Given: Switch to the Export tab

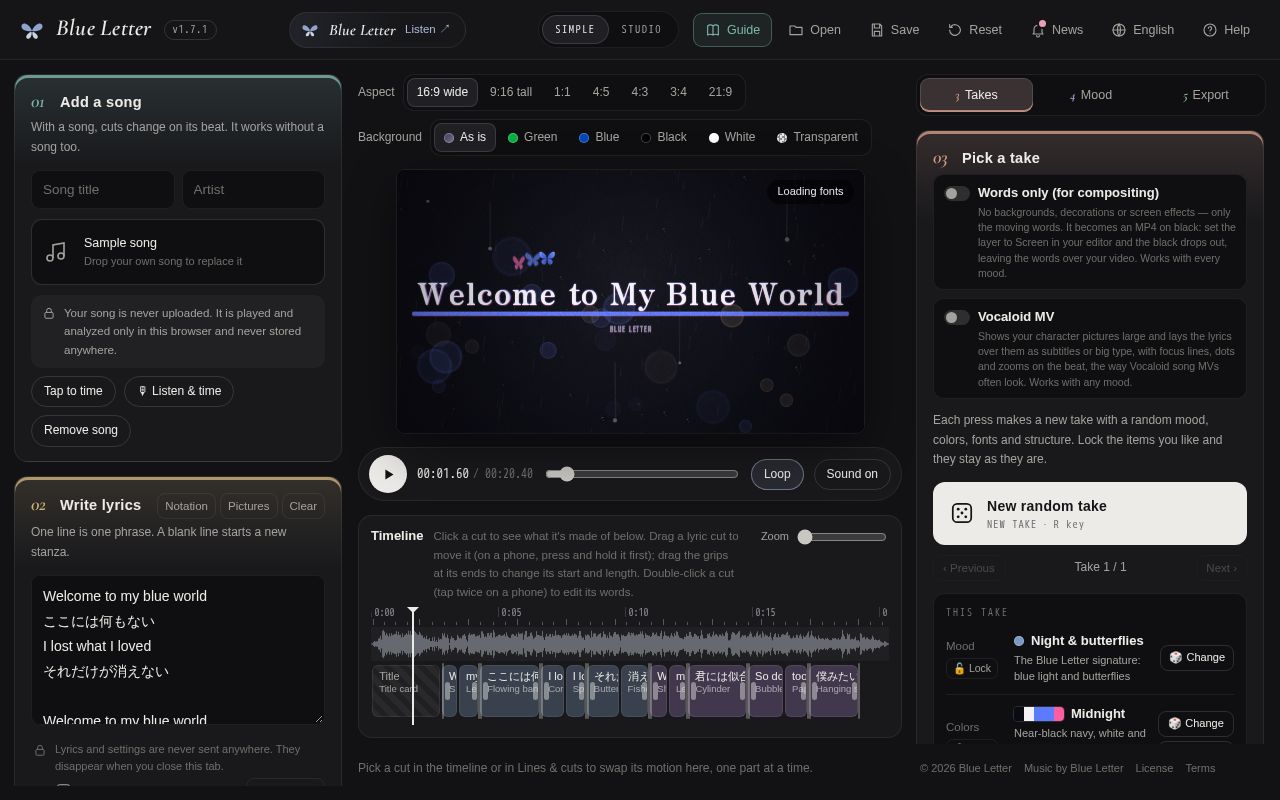Looking at the screenshot, I should 1205,95.
